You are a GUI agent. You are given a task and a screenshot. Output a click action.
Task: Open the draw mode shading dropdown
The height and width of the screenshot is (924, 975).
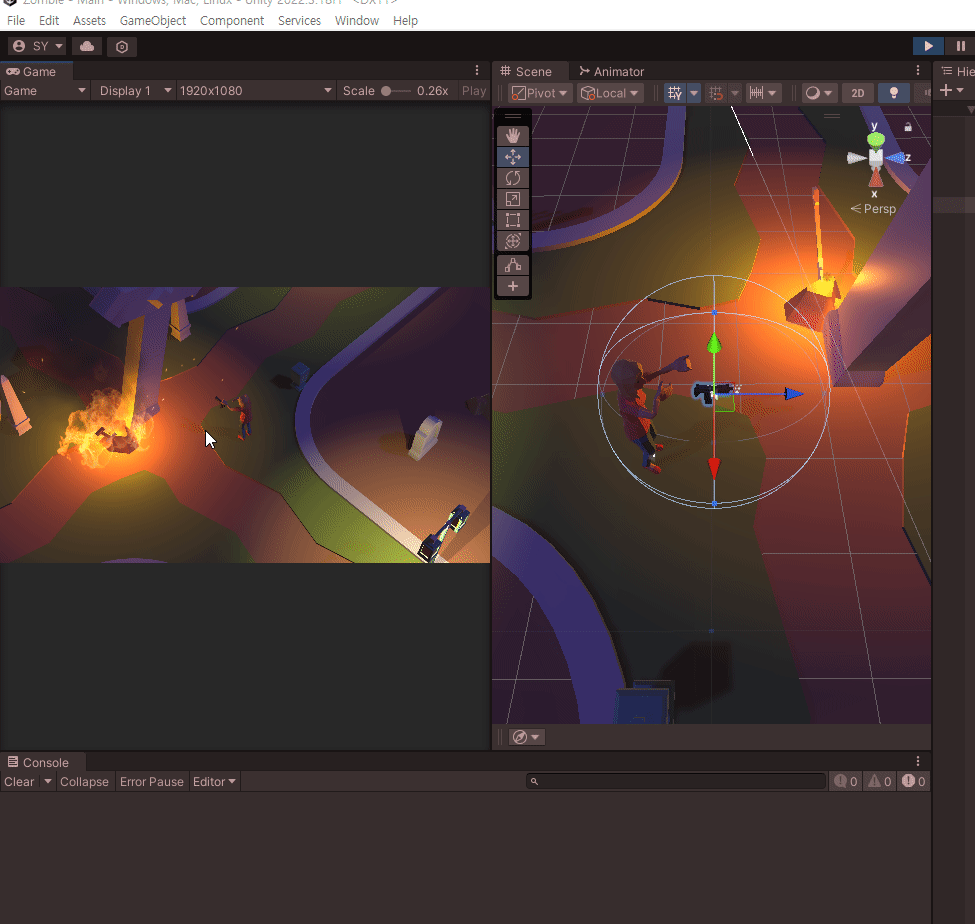click(x=818, y=93)
